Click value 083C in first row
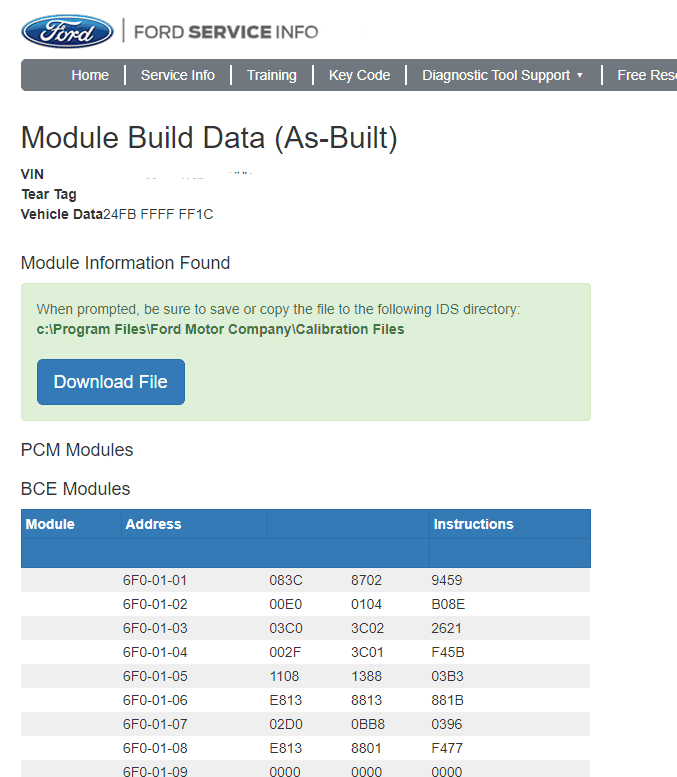This screenshot has height=777, width=677. [286, 580]
